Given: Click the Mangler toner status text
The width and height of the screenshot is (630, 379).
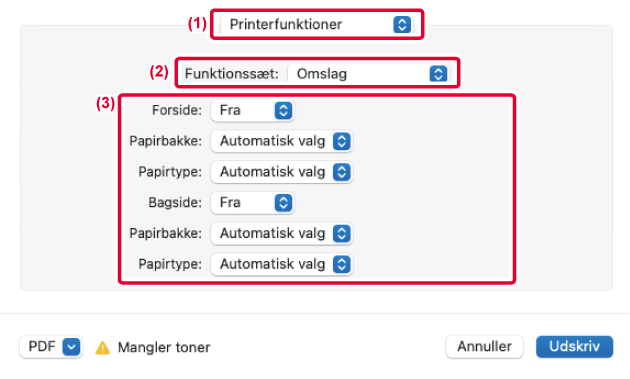Looking at the screenshot, I should pos(164,348).
